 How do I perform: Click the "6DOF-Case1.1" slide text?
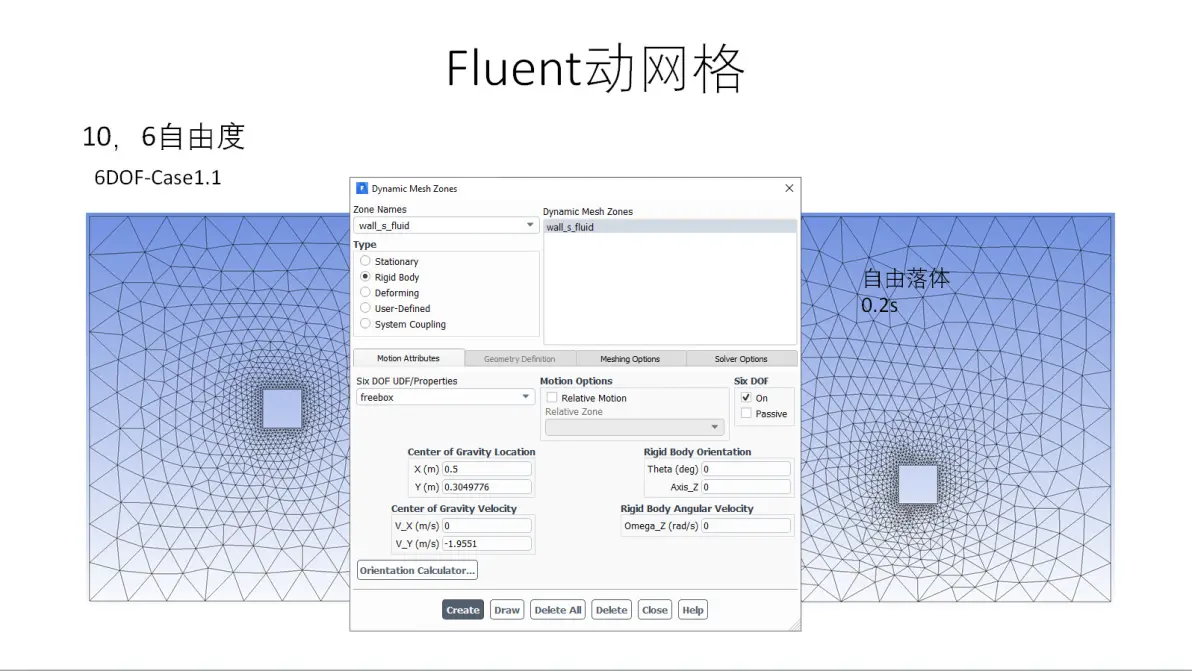point(158,178)
